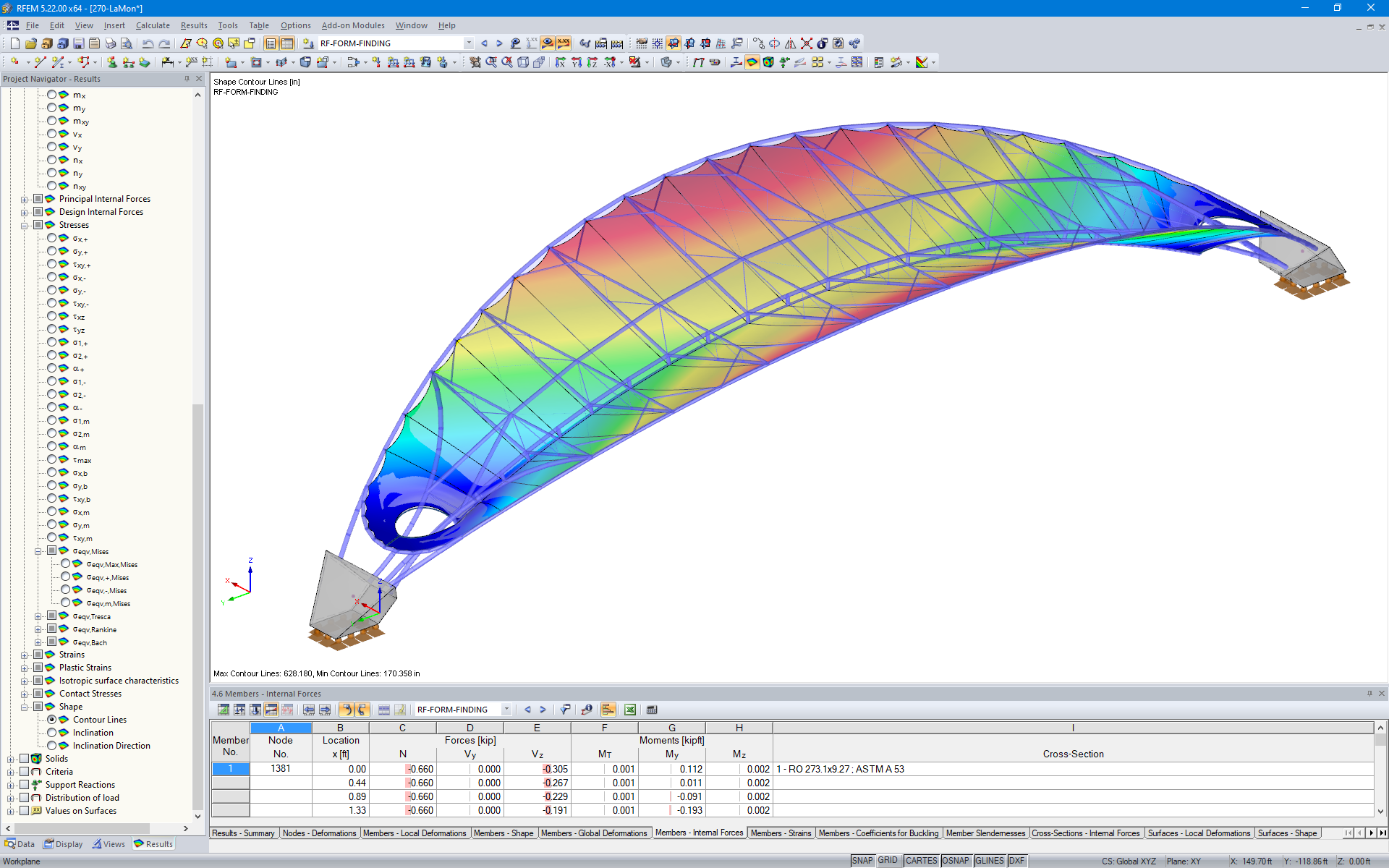Click the Open file folder icon
This screenshot has height=868, width=1389.
tap(30, 43)
